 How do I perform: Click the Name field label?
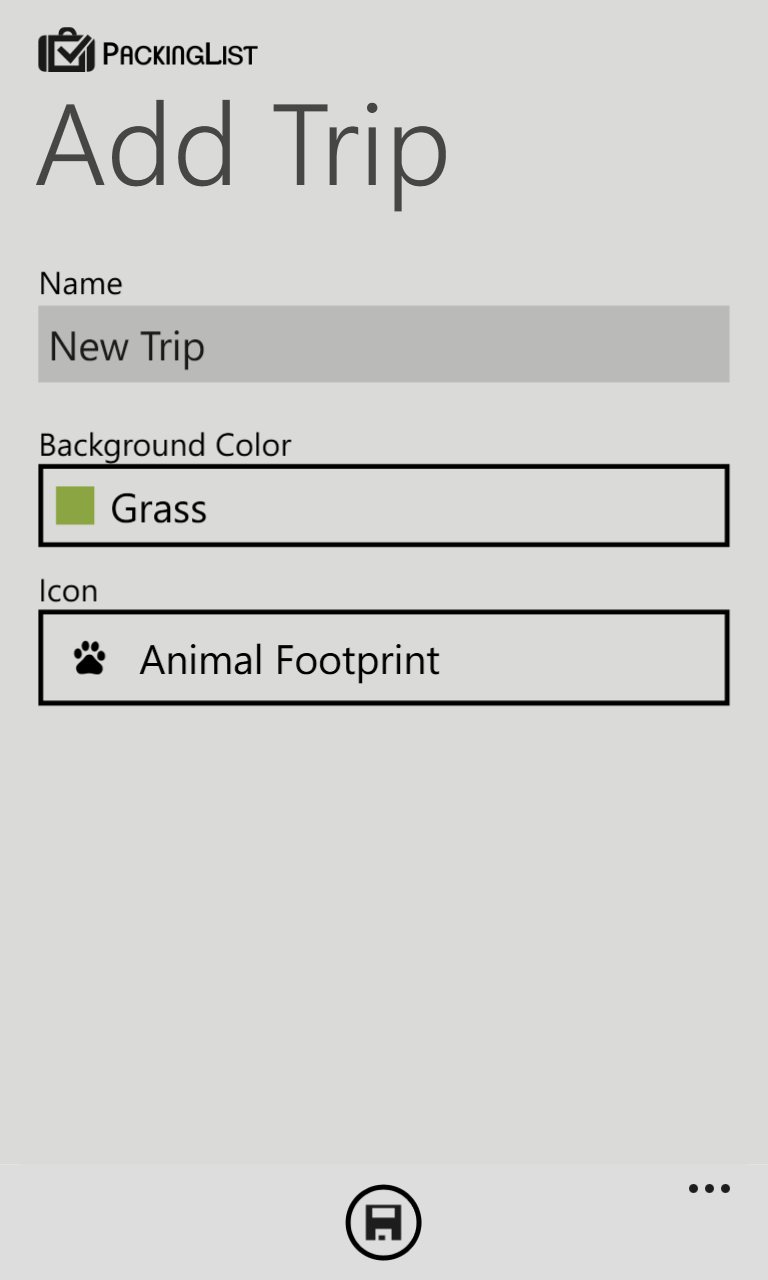[81, 283]
